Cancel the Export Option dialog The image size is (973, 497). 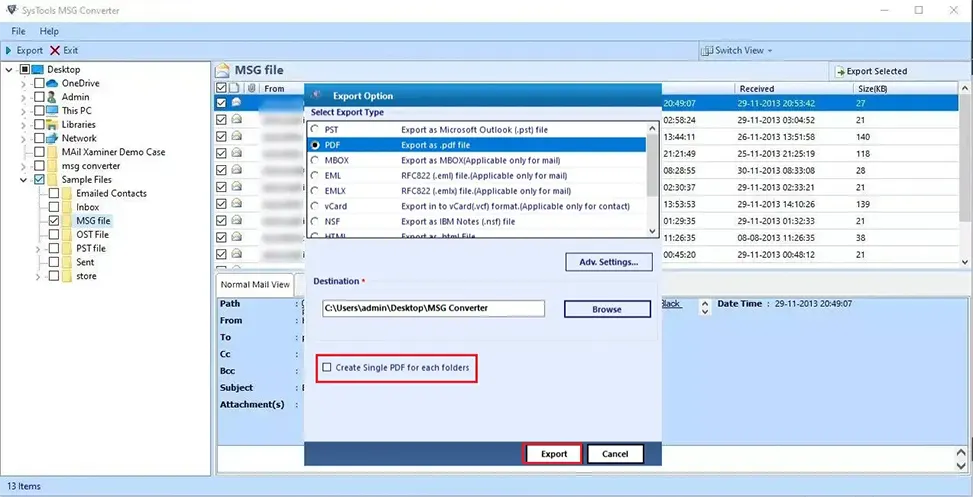click(615, 454)
